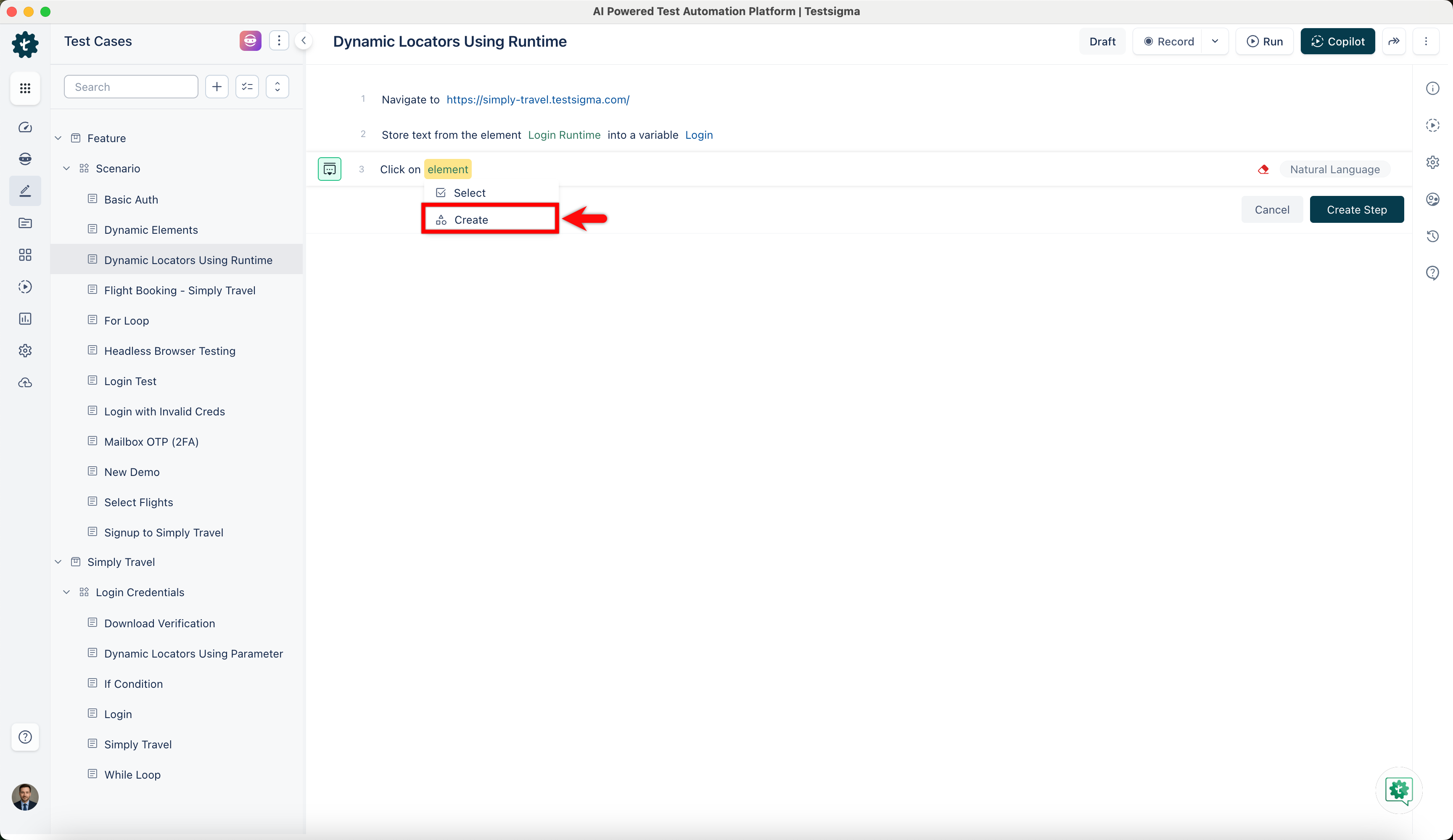
Task: Select Dynamic Locators Using Runtime in tree
Action: [x=177, y=260]
